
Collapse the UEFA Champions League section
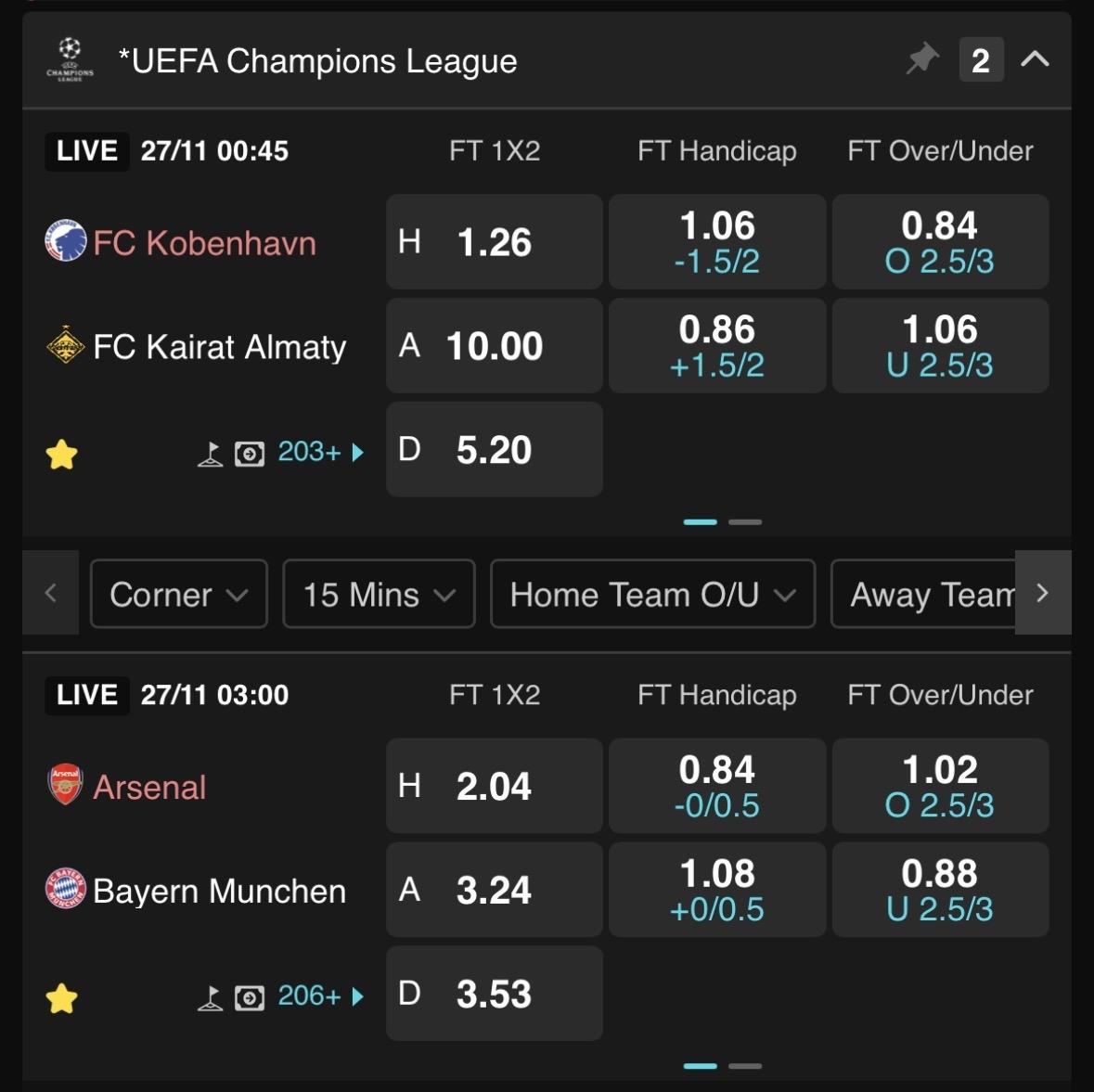[x=1035, y=60]
